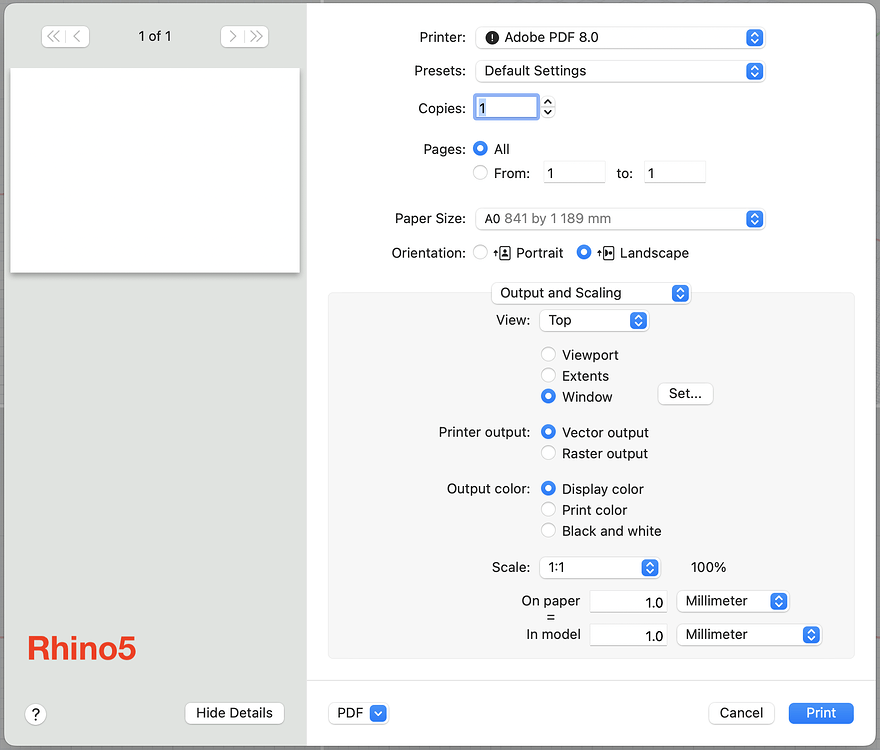Click the last-page double-arrow navigation icon

click(x=258, y=36)
